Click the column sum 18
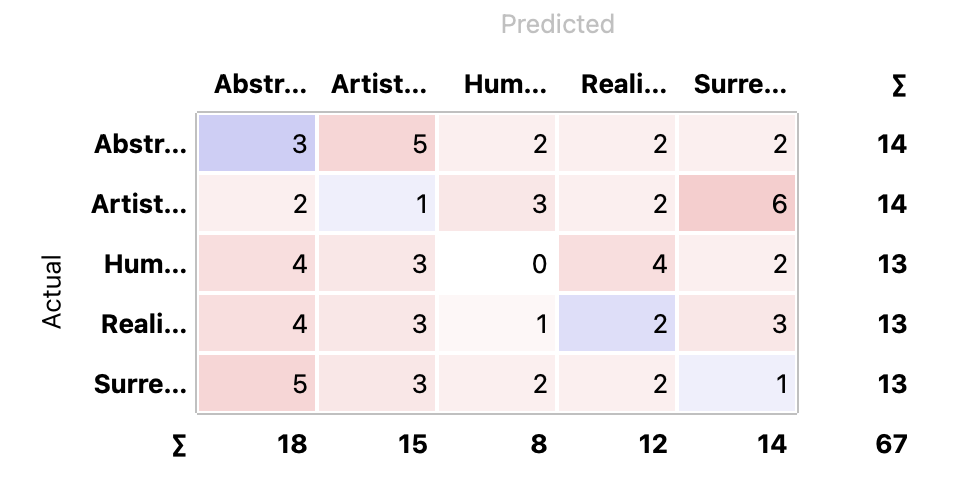This screenshot has width=964, height=488. (292, 444)
